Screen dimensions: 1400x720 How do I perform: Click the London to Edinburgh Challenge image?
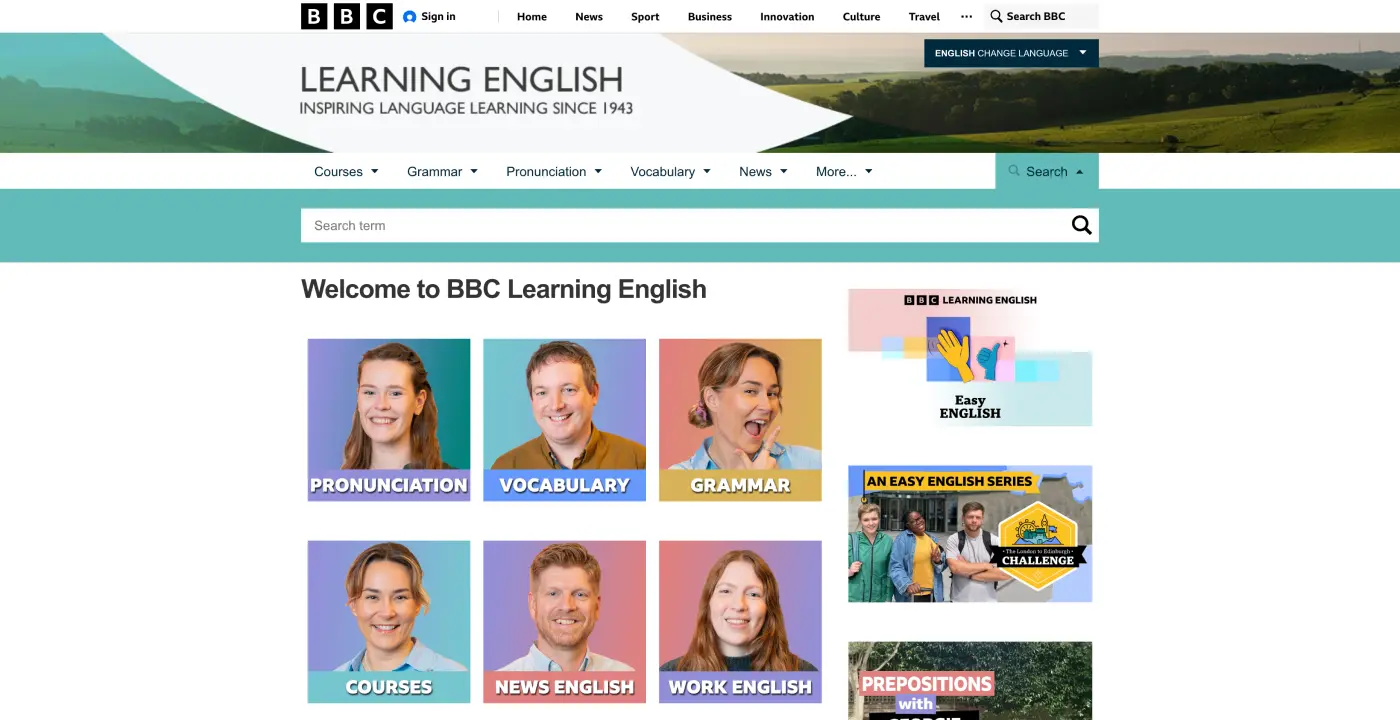pos(969,533)
